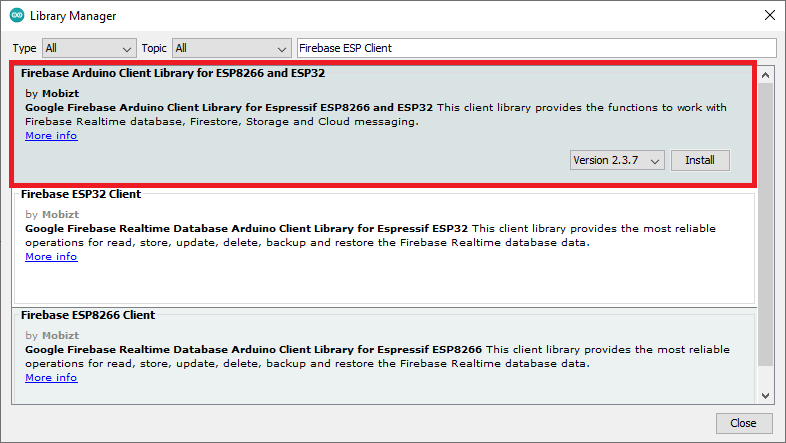Screen dimensions: 786x443
Task: Close the Library Manager window with X
Action: [x=769, y=16]
